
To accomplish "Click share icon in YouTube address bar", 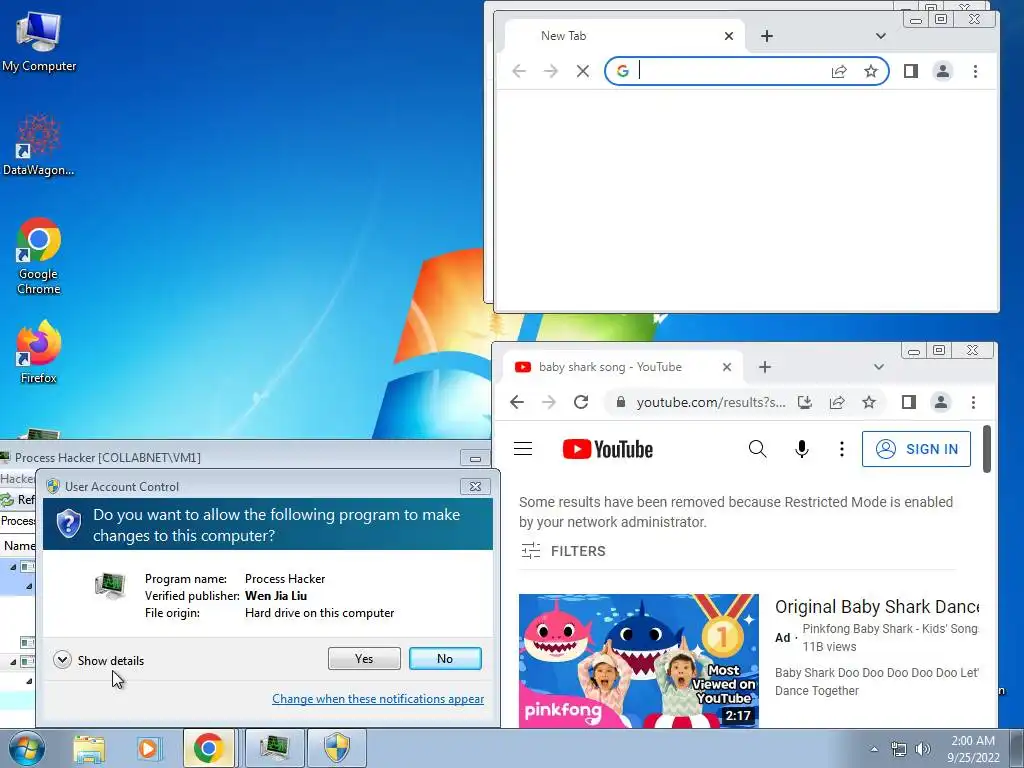I will pyautogui.click(x=837, y=402).
